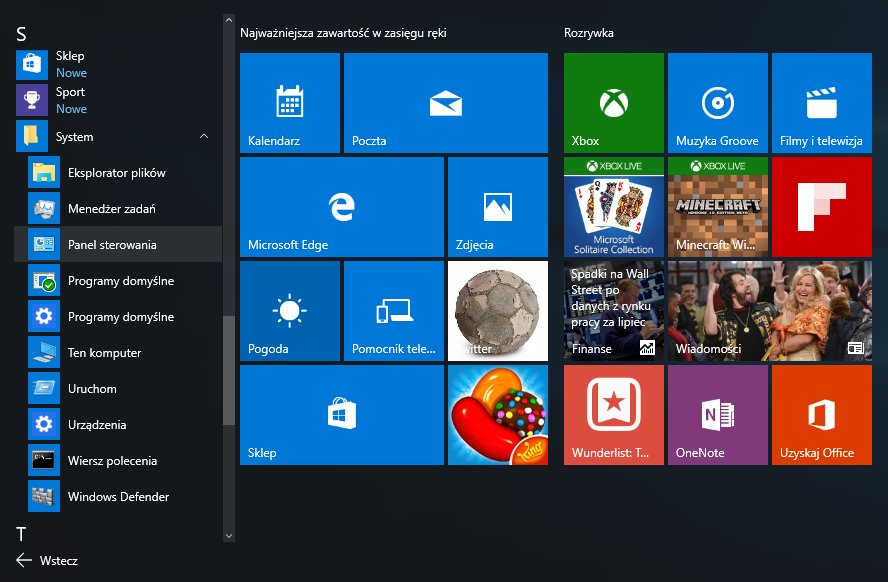Click the Wstecz back button
Screen dimensions: 888x582
tap(47, 561)
